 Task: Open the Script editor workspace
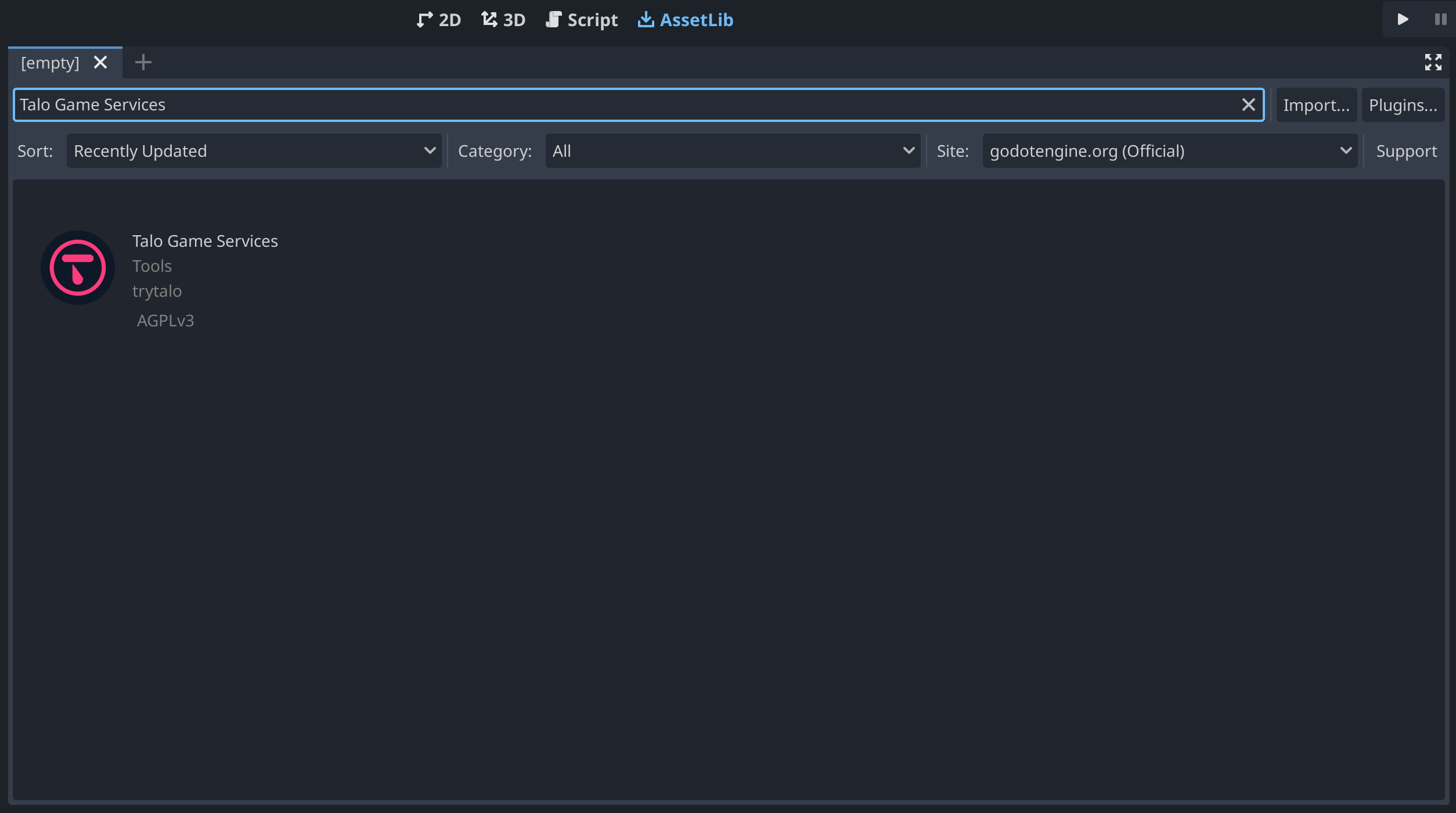(582, 20)
